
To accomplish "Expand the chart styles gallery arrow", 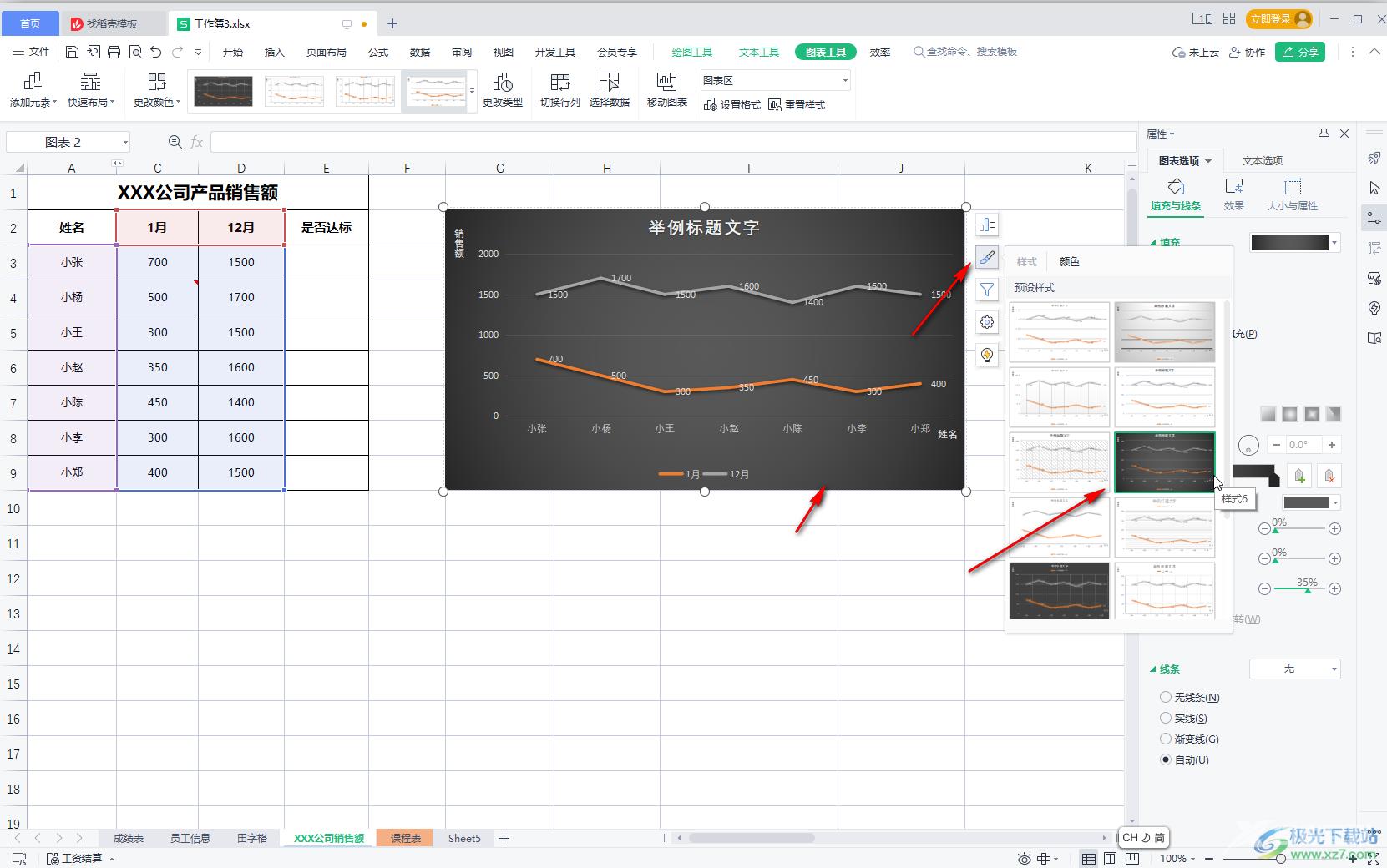I will [x=473, y=90].
